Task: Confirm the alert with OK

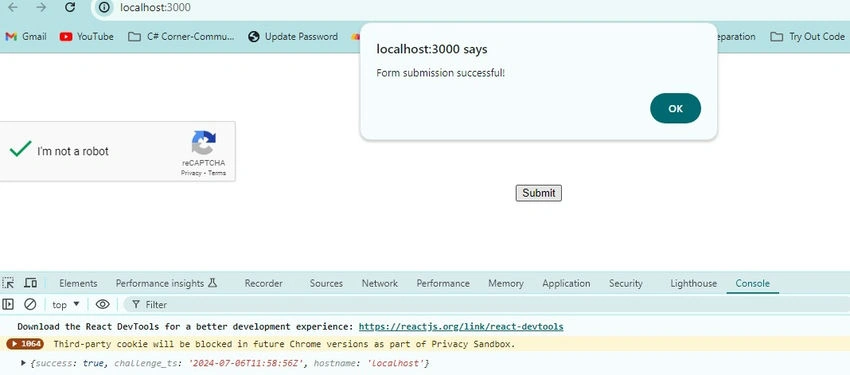Action: (x=675, y=108)
